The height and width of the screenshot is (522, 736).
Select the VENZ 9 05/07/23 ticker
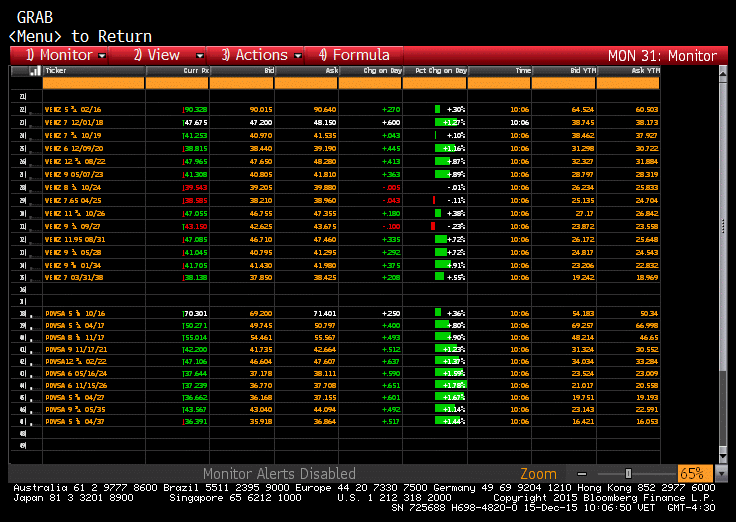coord(74,175)
